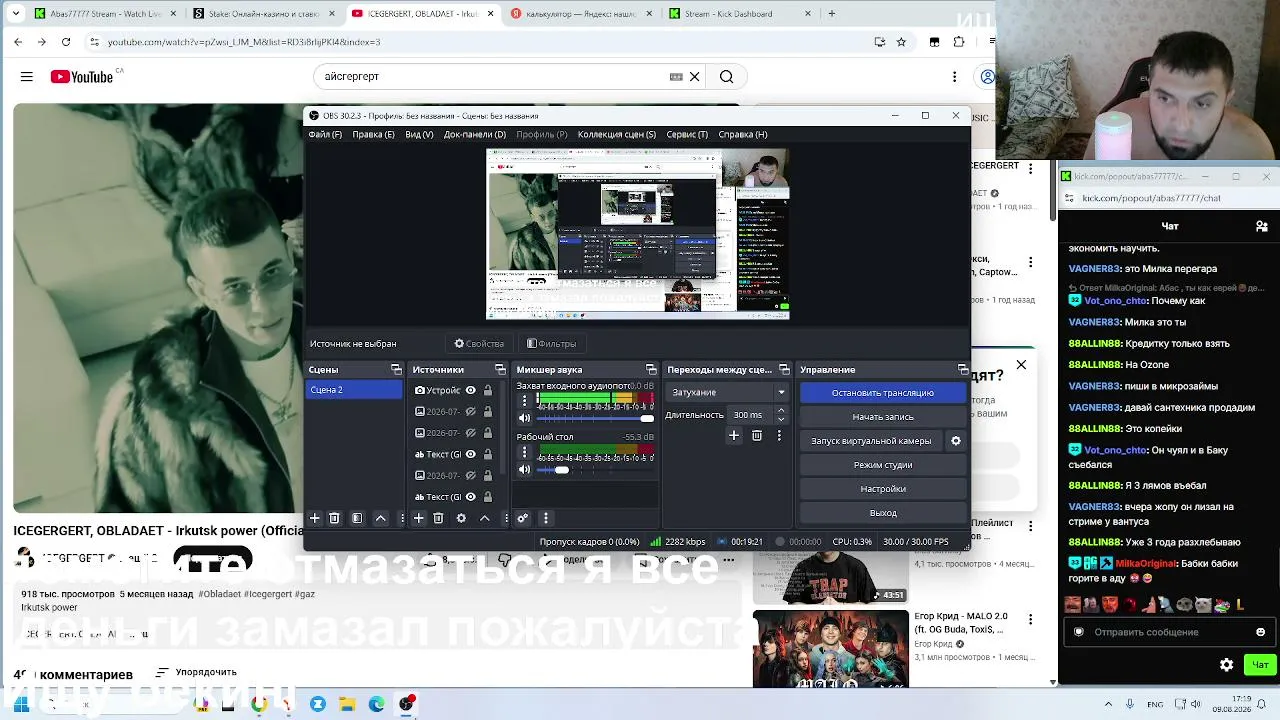The image size is (1280, 720).
Task: Click Начать запись button
Action: click(x=883, y=417)
